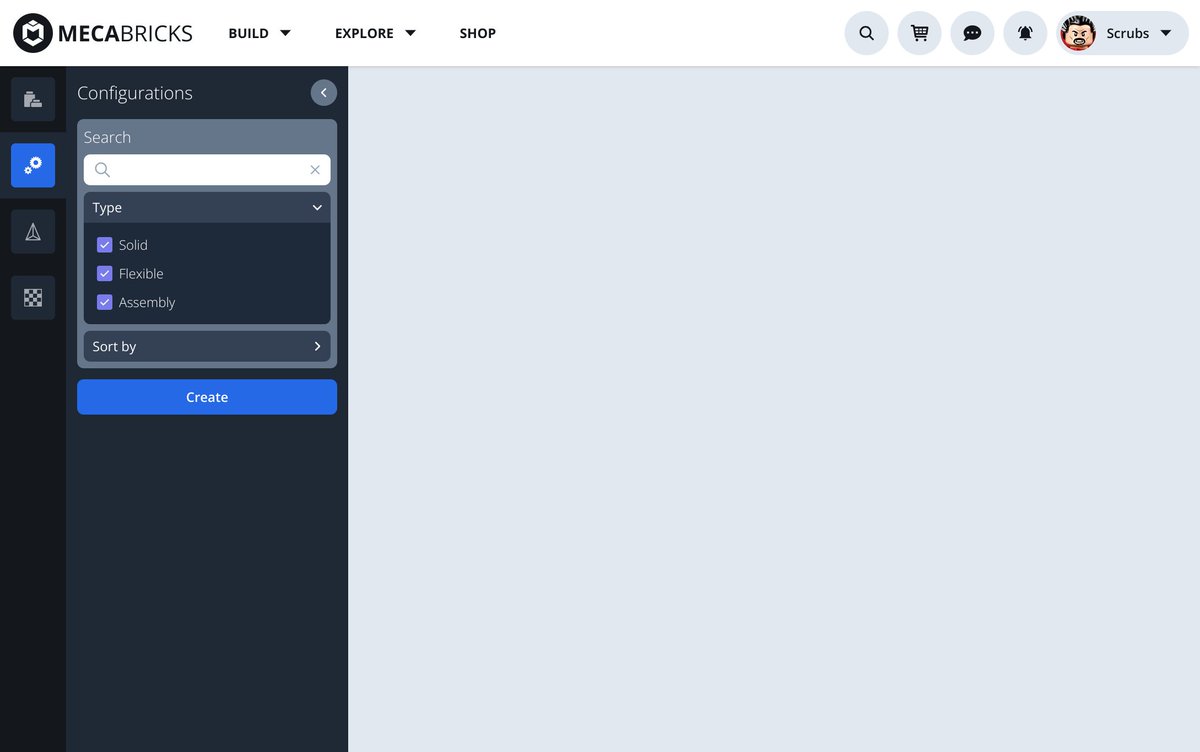The height and width of the screenshot is (752, 1200).
Task: Collapse the Configurations panel arrow
Action: (x=324, y=92)
